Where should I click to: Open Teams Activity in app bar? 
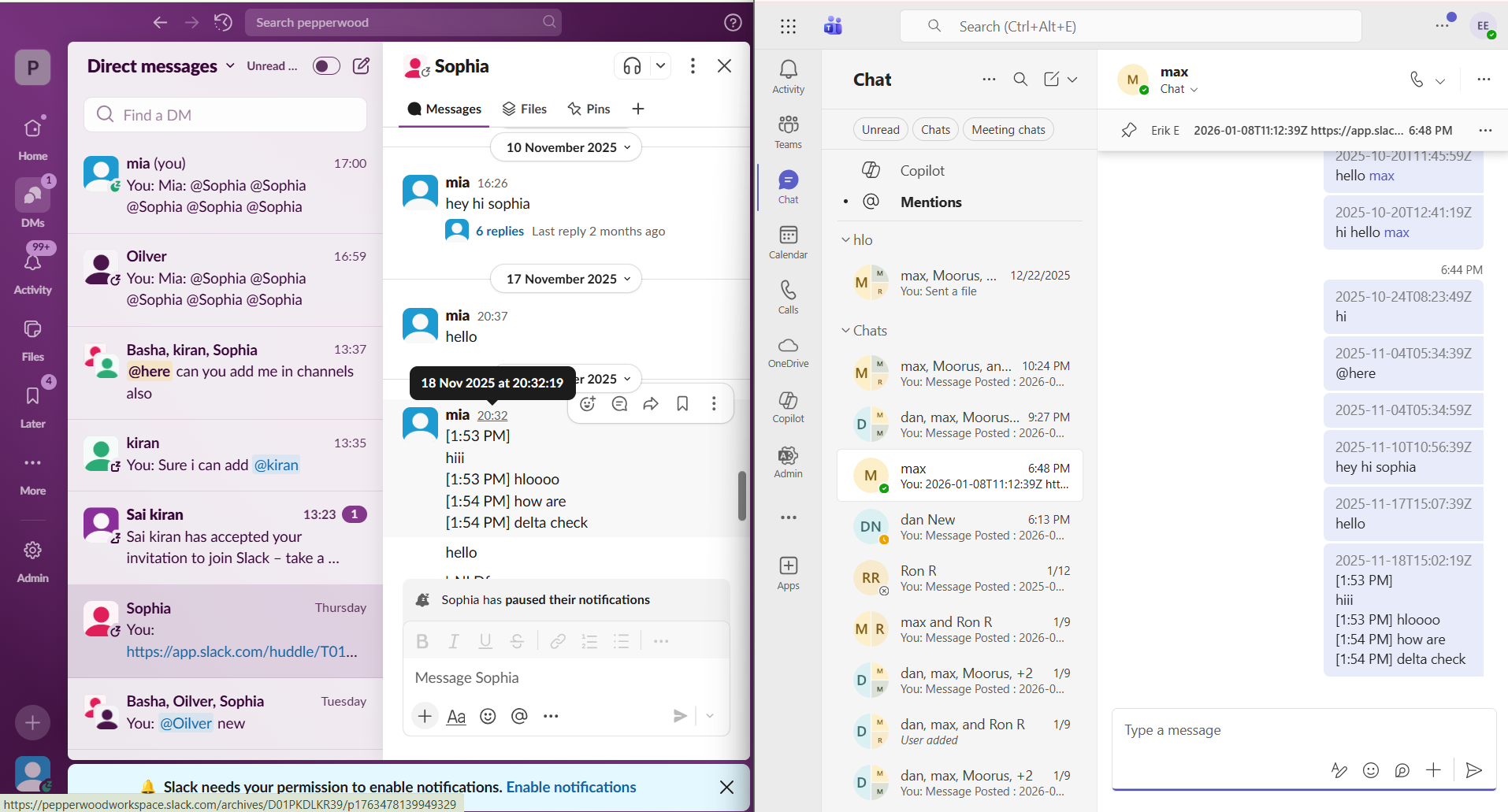(x=788, y=77)
